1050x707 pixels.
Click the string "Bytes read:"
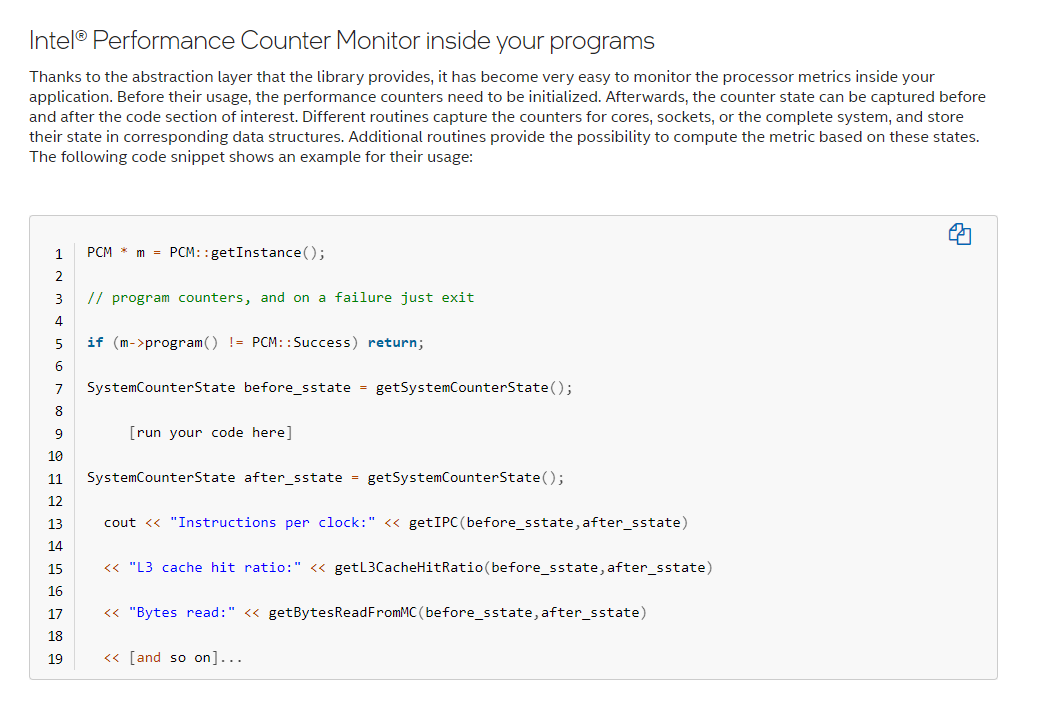coord(181,612)
